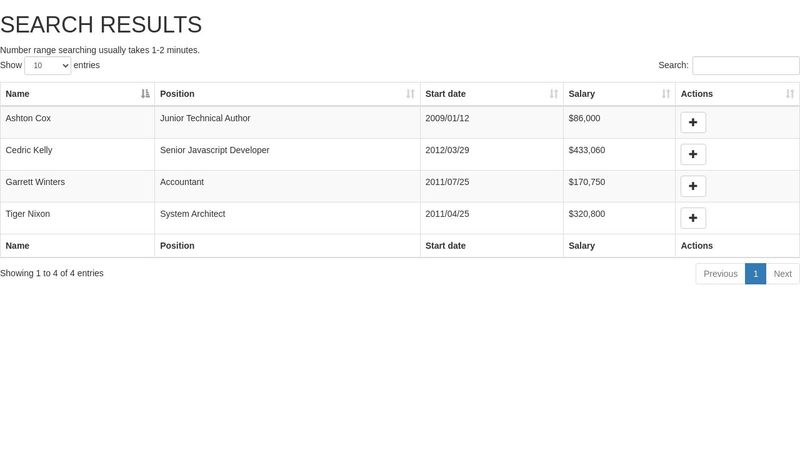This screenshot has width=800, height=450.
Task: Click the plus icon for Cedric Kelly
Action: click(693, 154)
